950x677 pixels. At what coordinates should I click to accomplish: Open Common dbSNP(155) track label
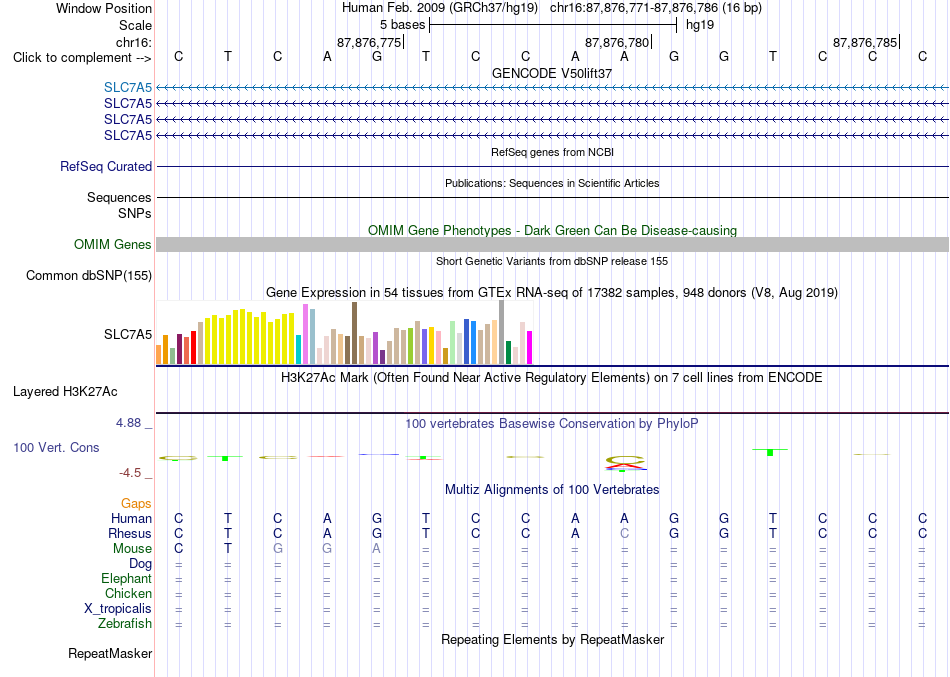(89, 275)
